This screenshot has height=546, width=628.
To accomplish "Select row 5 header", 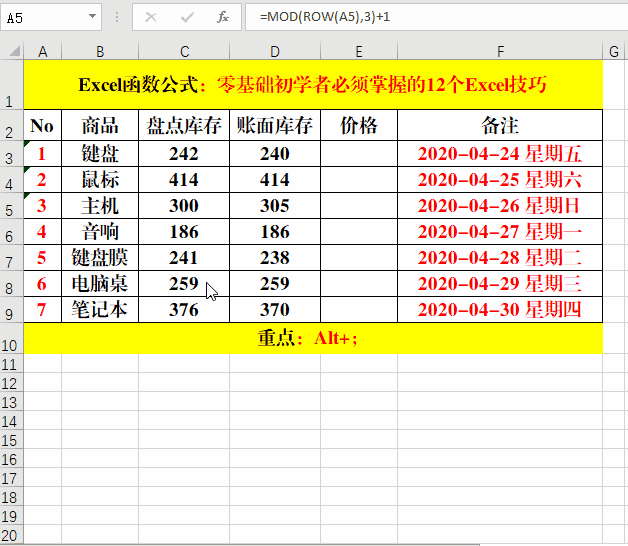I will pos(11,206).
